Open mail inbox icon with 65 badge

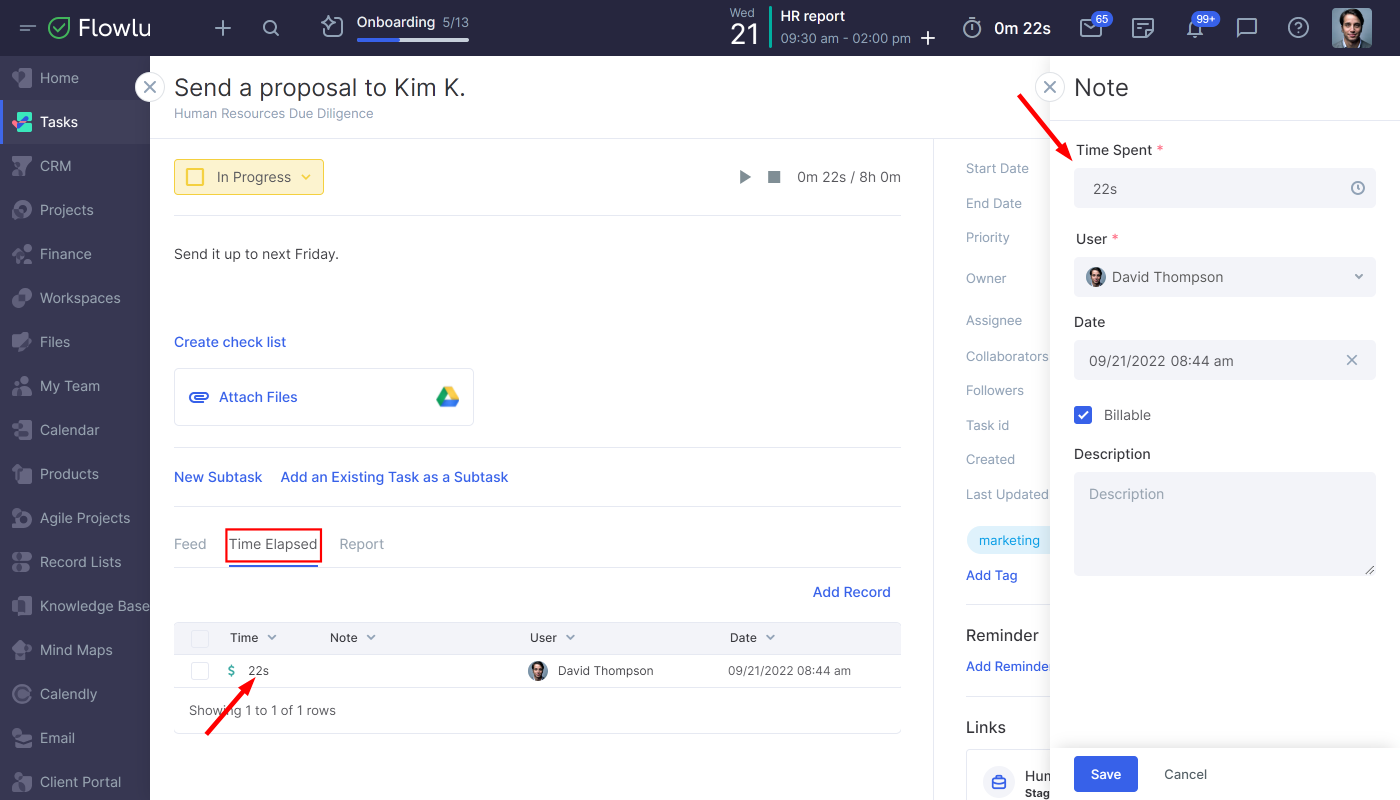1091,28
